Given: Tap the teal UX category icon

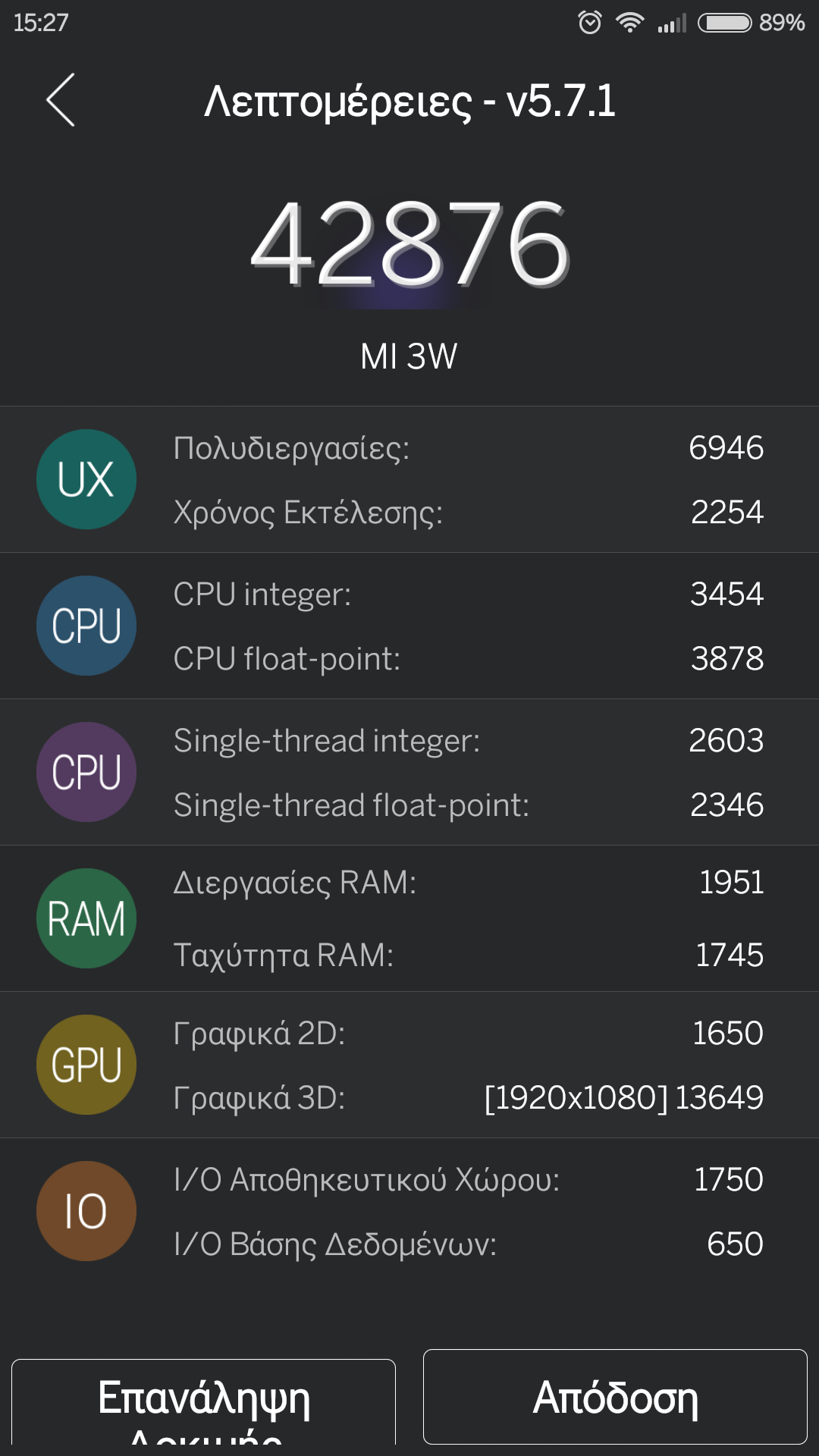Looking at the screenshot, I should point(86,479).
